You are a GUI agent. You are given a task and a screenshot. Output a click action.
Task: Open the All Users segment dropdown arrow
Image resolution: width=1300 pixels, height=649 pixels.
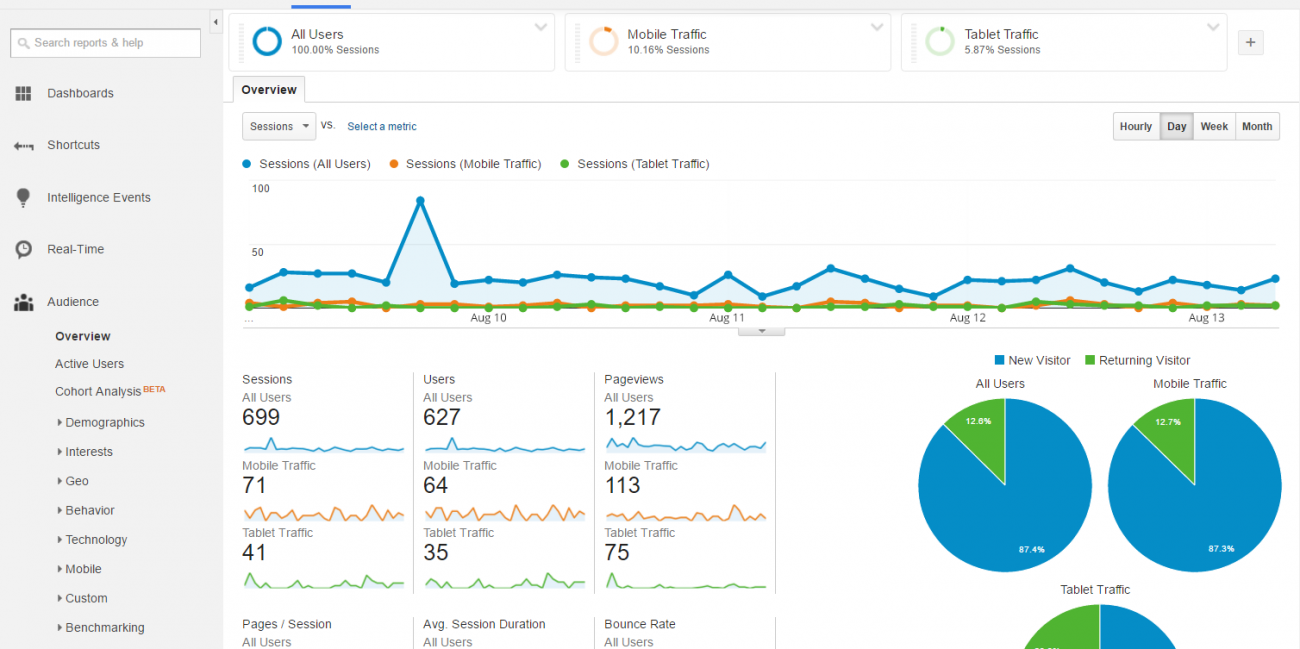pyautogui.click(x=541, y=27)
